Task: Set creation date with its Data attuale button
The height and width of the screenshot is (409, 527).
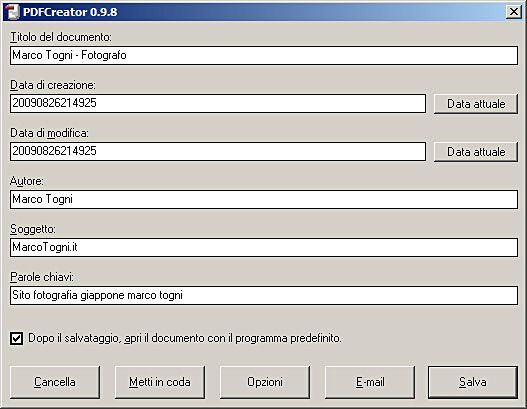Action: coord(476,104)
